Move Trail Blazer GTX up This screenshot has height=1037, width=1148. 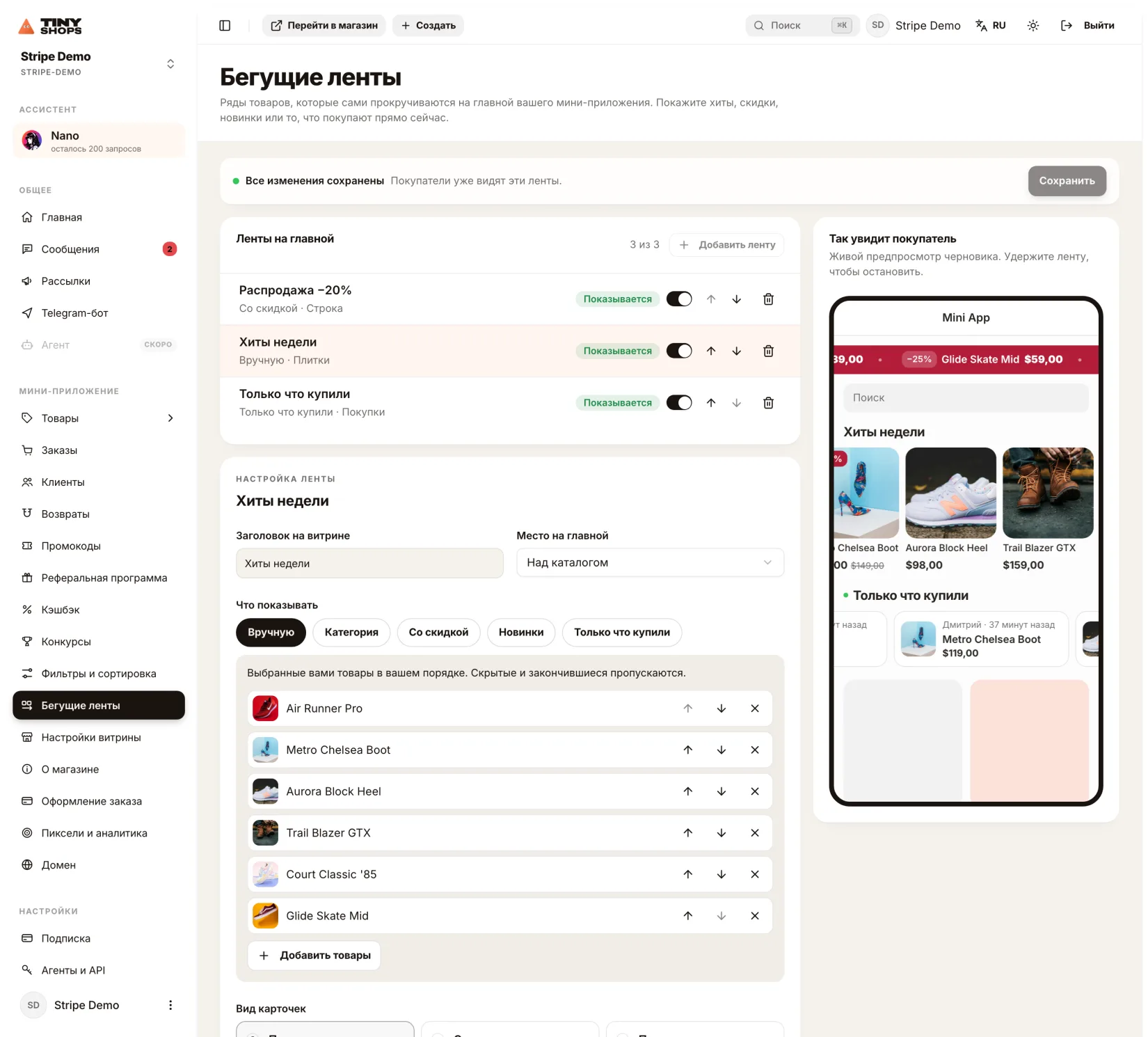pyautogui.click(x=688, y=833)
